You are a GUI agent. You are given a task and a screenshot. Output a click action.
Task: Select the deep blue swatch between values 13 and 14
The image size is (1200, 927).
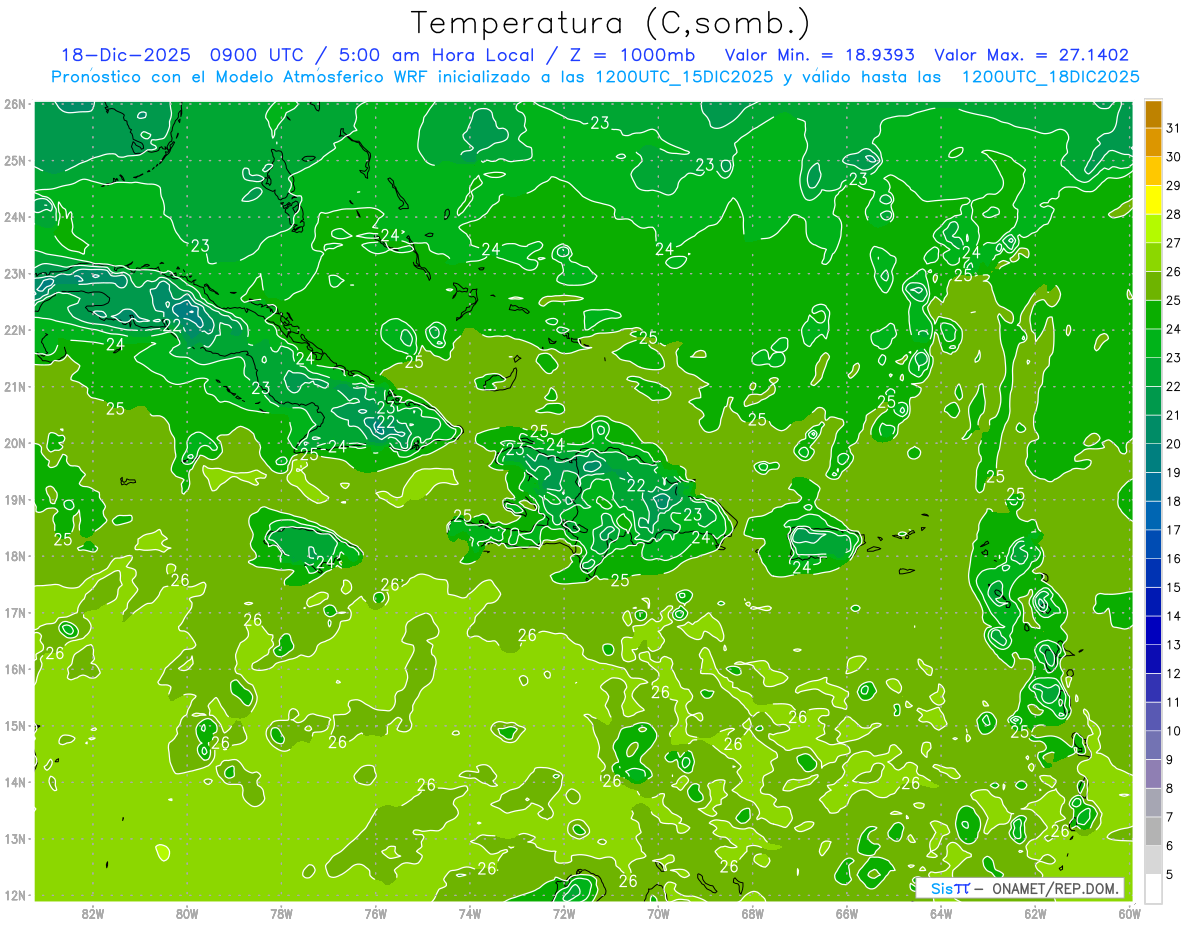pos(1153,631)
